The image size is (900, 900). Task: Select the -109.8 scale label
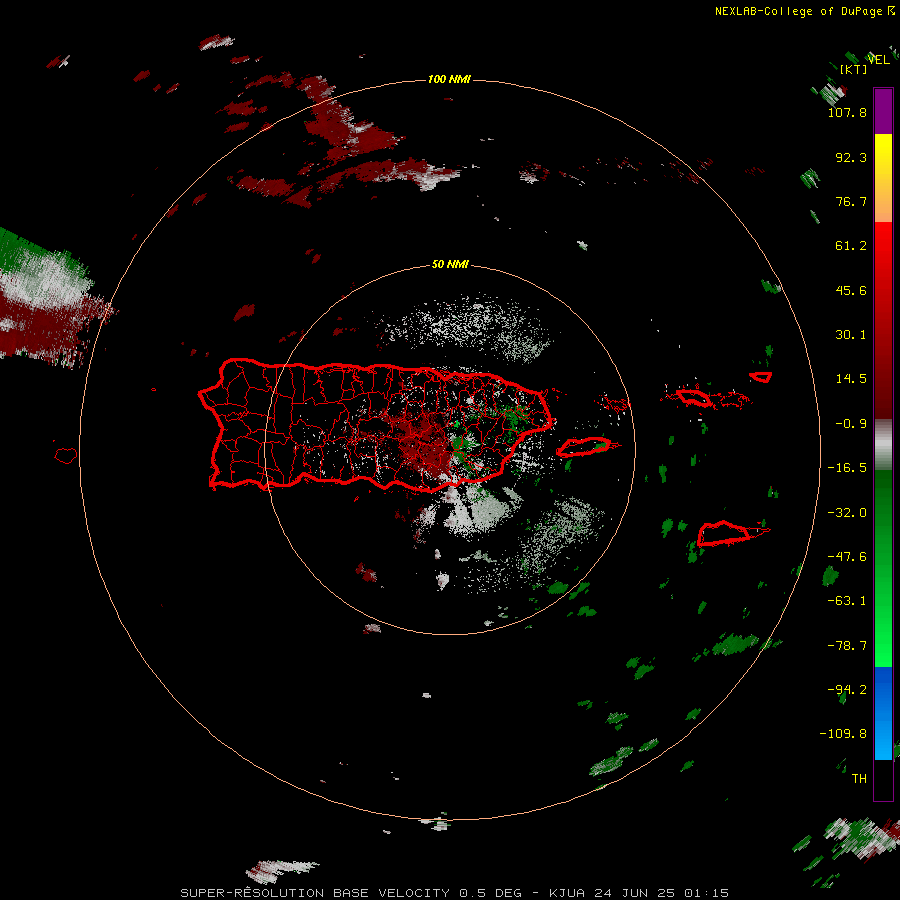pyautogui.click(x=843, y=734)
